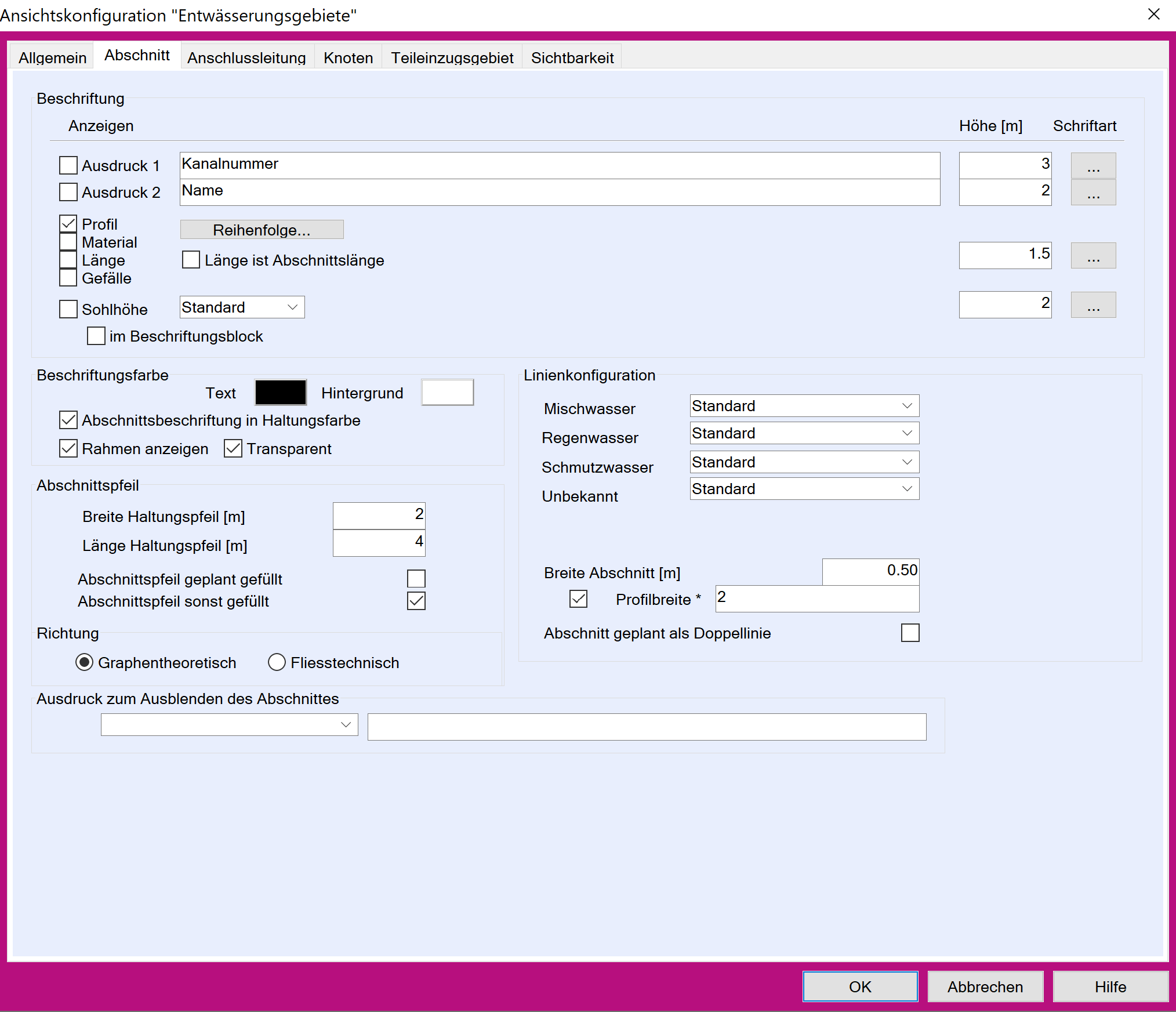Image resolution: width=1176 pixels, height=1012 pixels.
Task: Open font picker for Sohlhöhe row
Action: pyautogui.click(x=1092, y=305)
